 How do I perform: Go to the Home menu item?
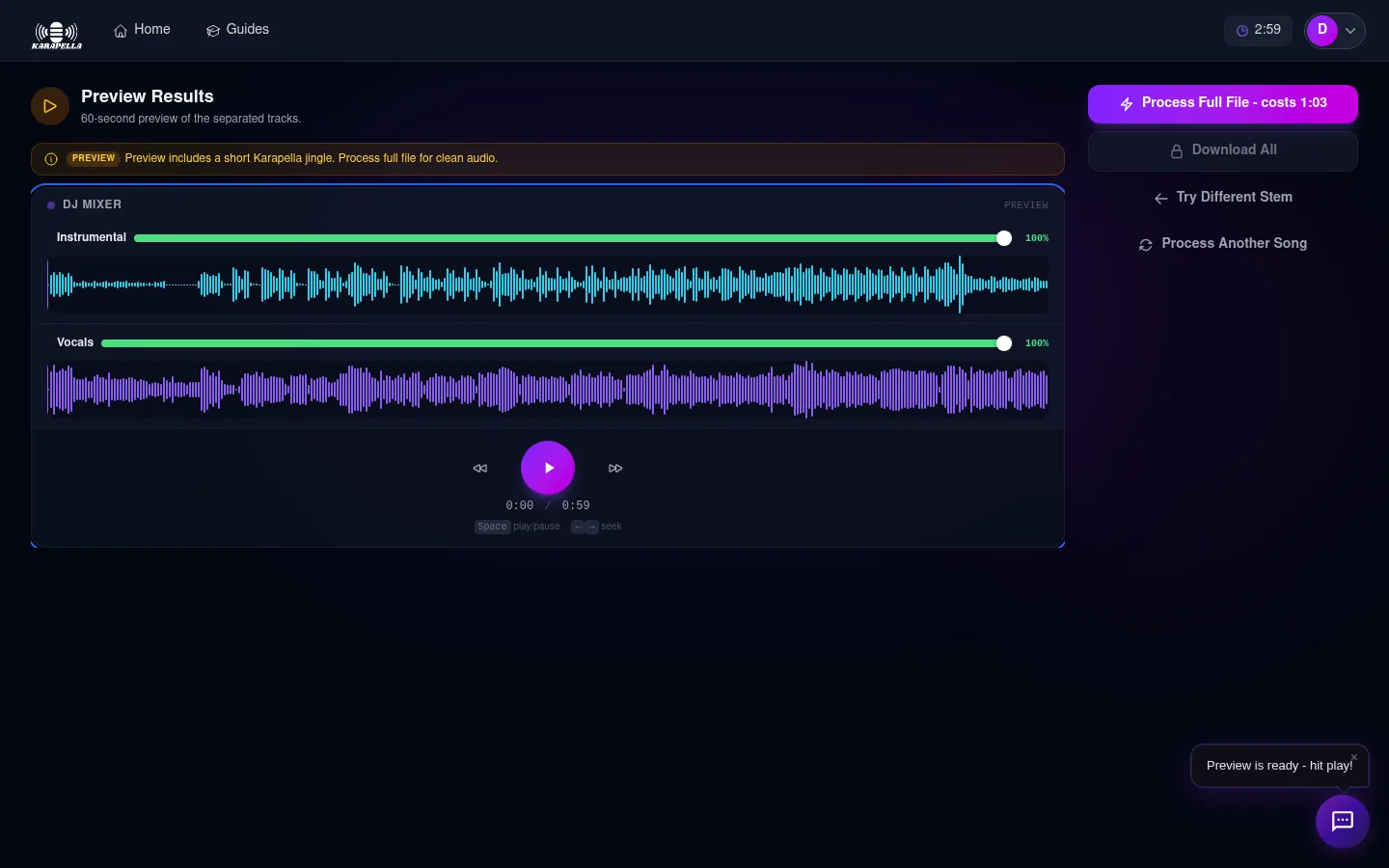pyautogui.click(x=142, y=30)
